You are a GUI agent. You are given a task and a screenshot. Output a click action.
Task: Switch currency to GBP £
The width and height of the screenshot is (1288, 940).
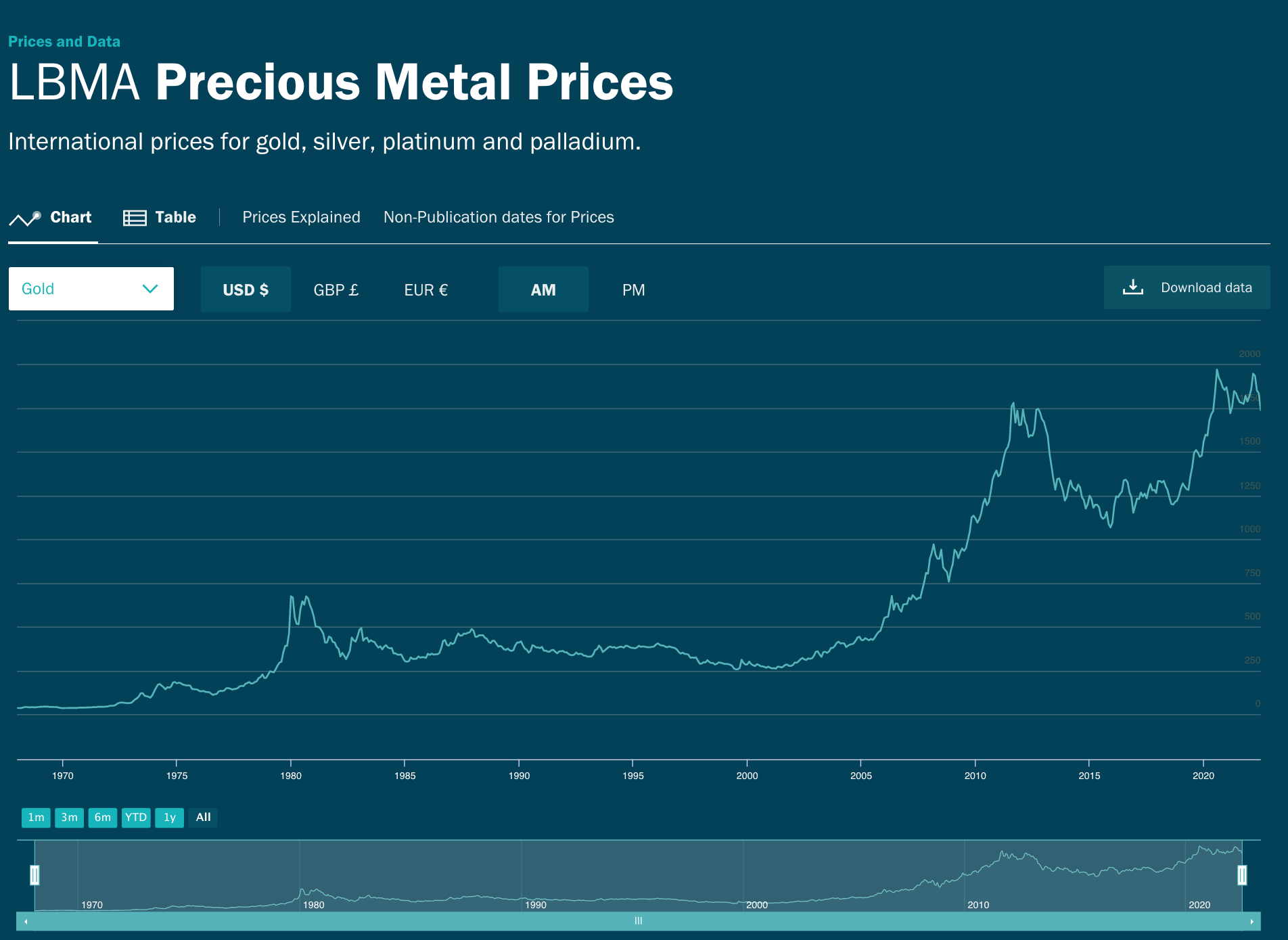click(x=336, y=289)
